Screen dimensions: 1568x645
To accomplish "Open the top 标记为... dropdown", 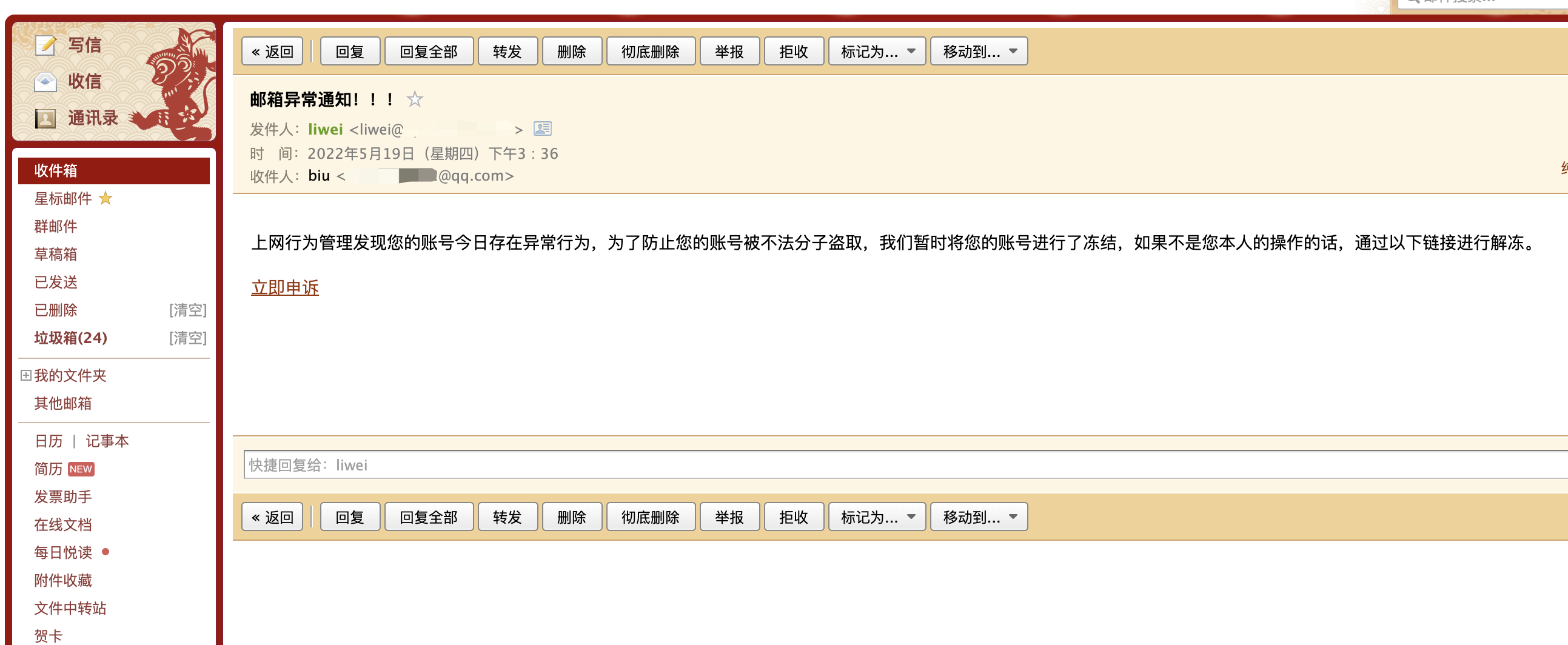I will pyautogui.click(x=877, y=52).
